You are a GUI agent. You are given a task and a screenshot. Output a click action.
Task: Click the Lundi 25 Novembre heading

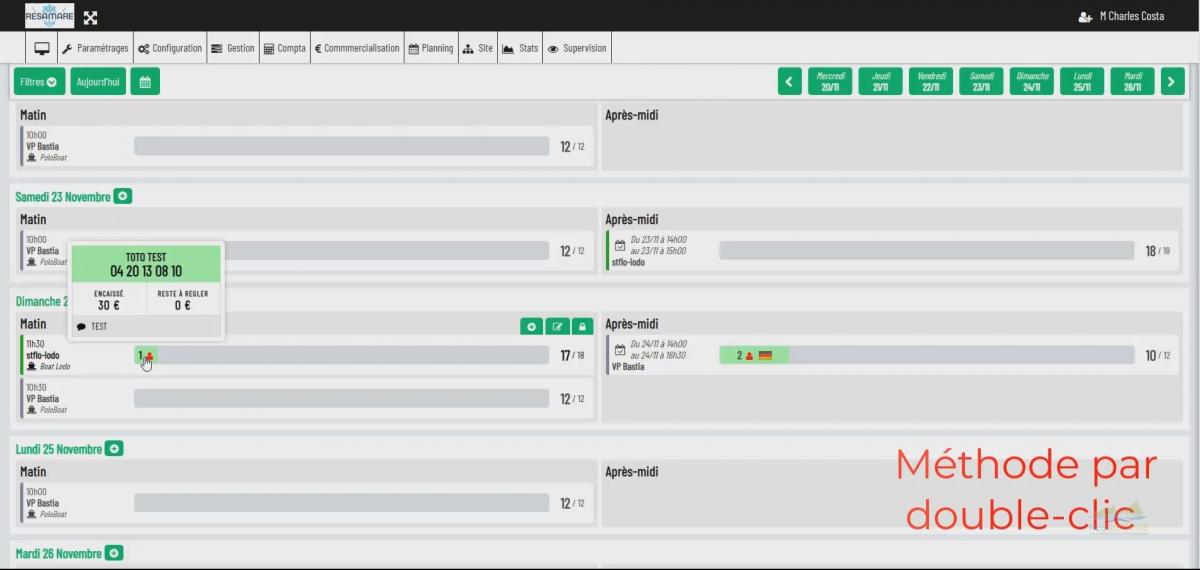[x=59, y=449]
